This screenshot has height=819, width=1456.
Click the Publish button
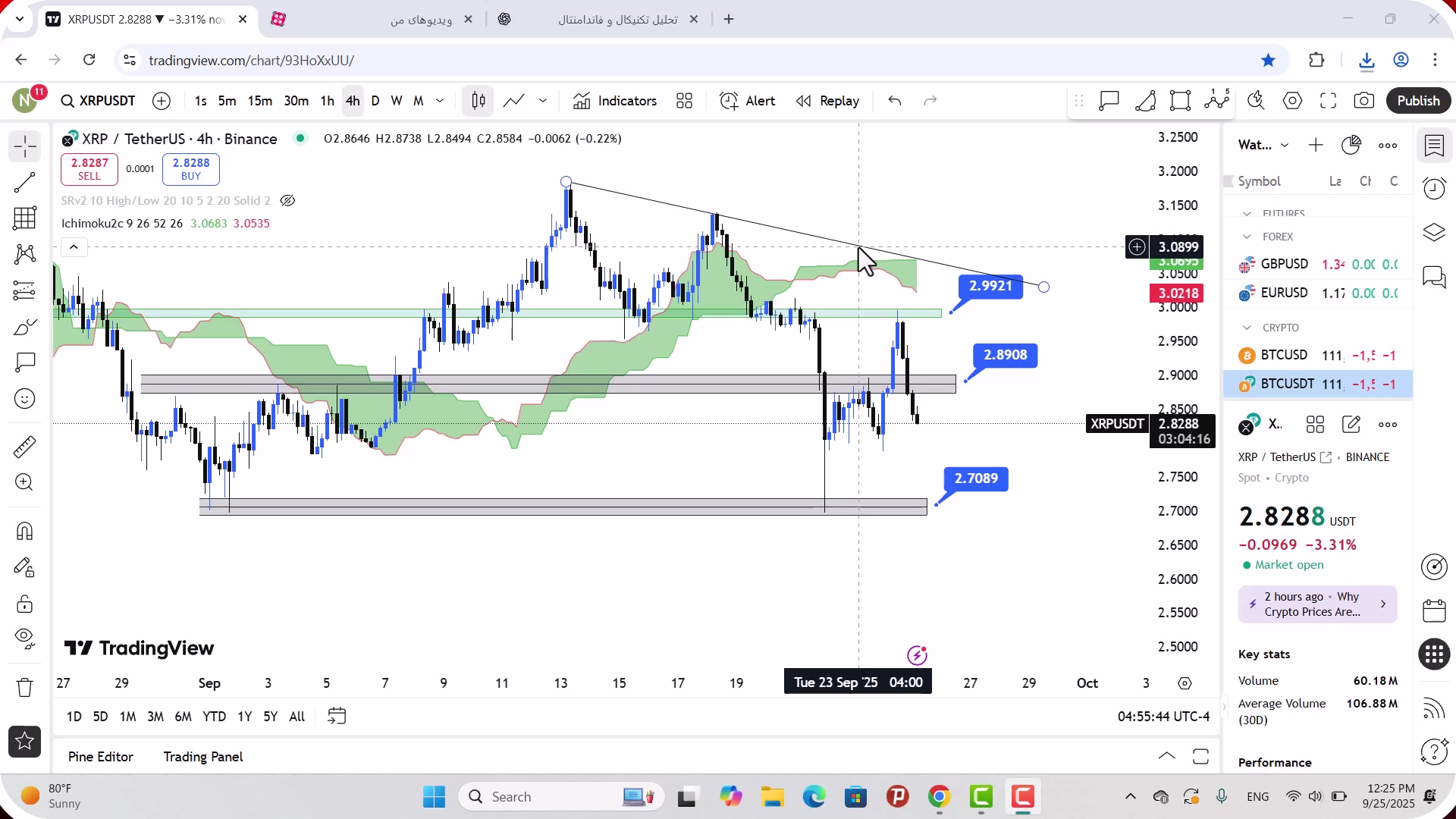1418,101
